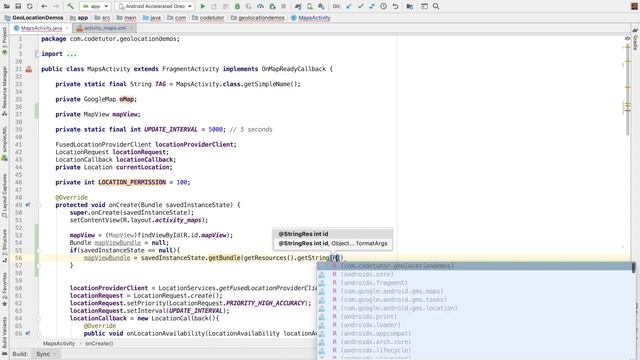Image resolution: width=640 pixels, height=360 pixels.
Task: Commit changes with Git checkmark icon
Action: pyautogui.click(x=360, y=6)
